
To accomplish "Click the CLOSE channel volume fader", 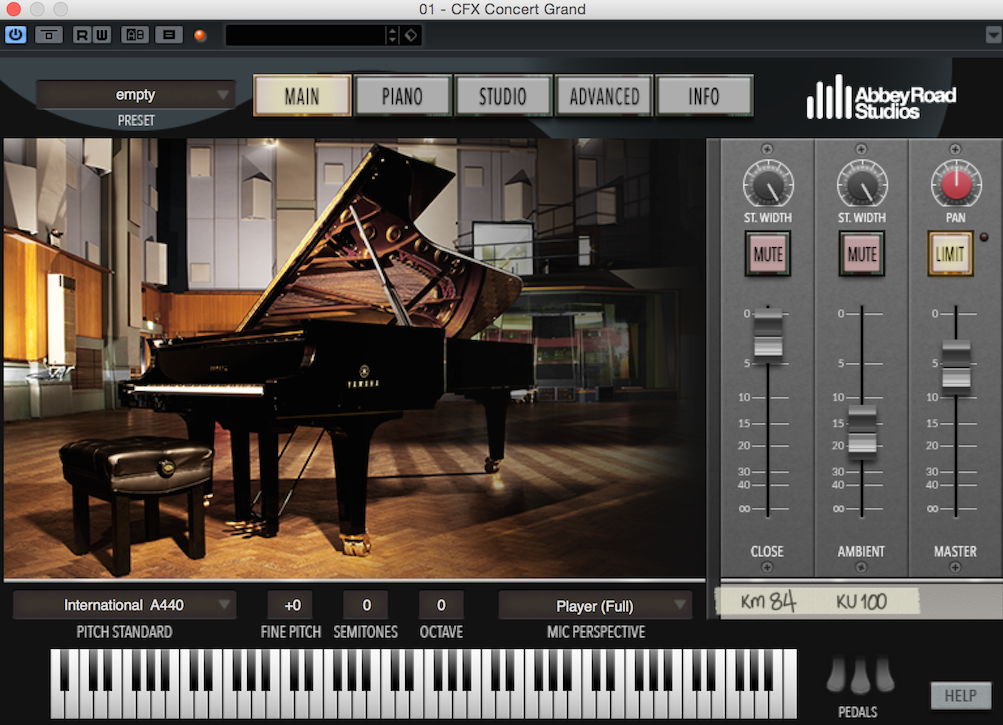I will (768, 333).
